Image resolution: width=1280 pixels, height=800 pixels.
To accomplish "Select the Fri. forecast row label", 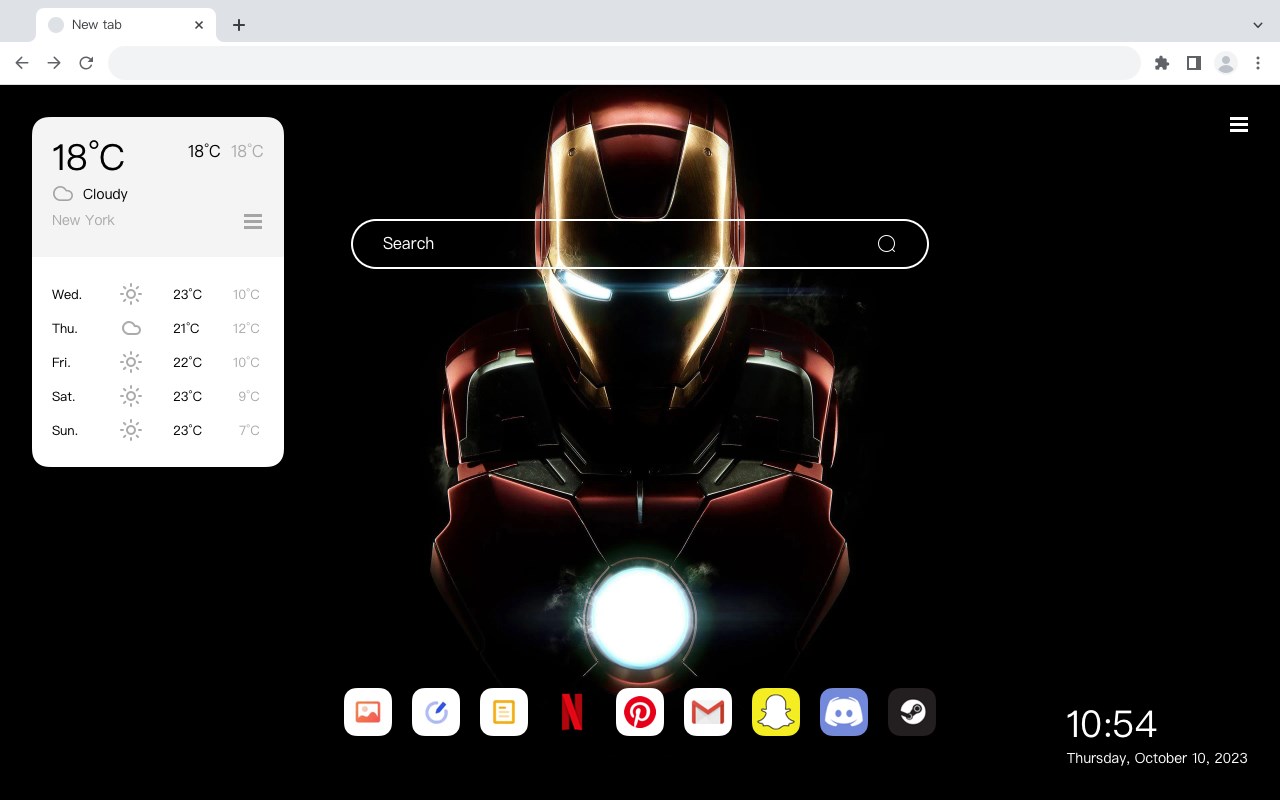I will click(x=61, y=362).
